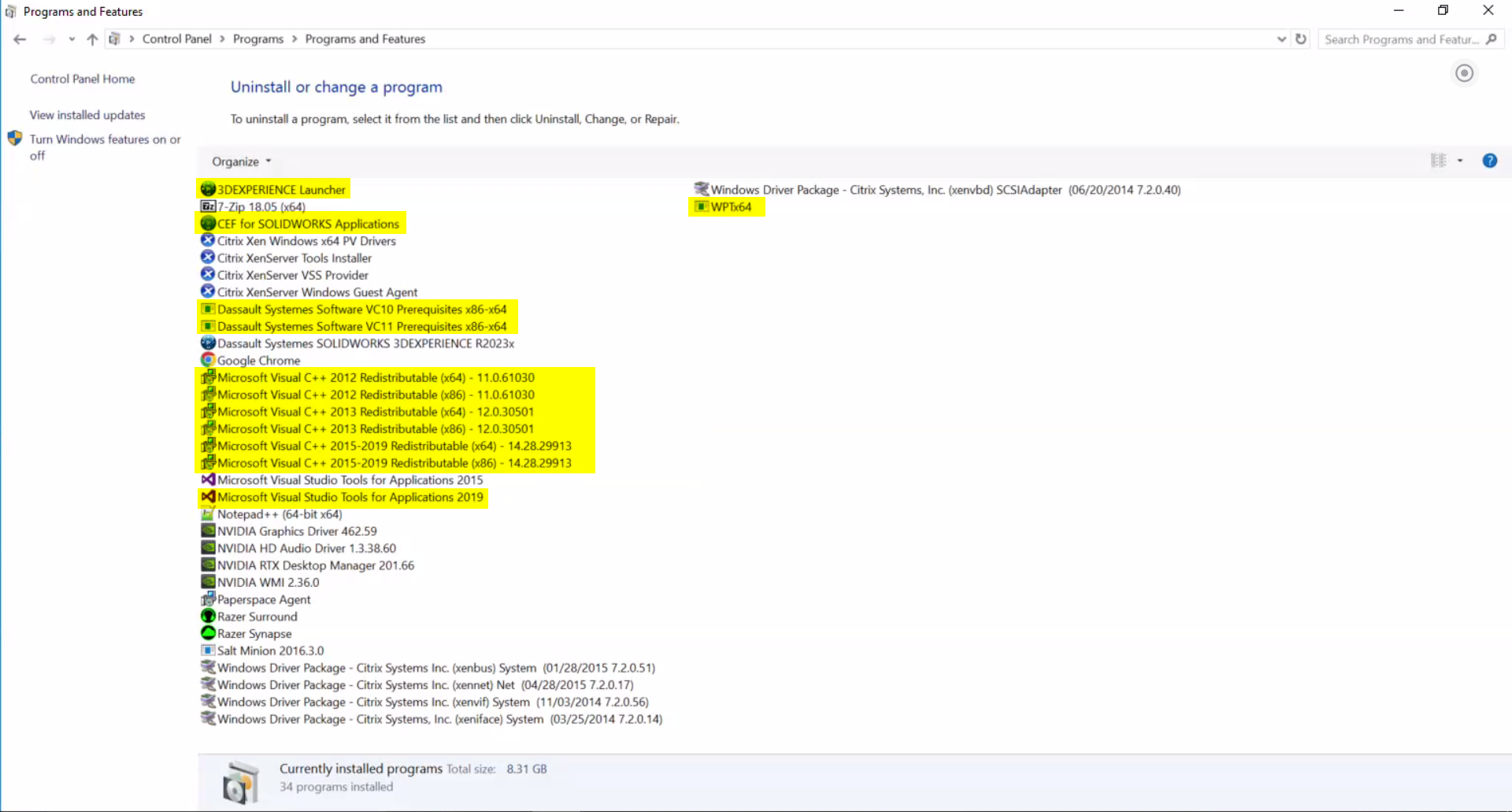
Task: Select Control Panel in breadcrumb path
Action: [176, 39]
